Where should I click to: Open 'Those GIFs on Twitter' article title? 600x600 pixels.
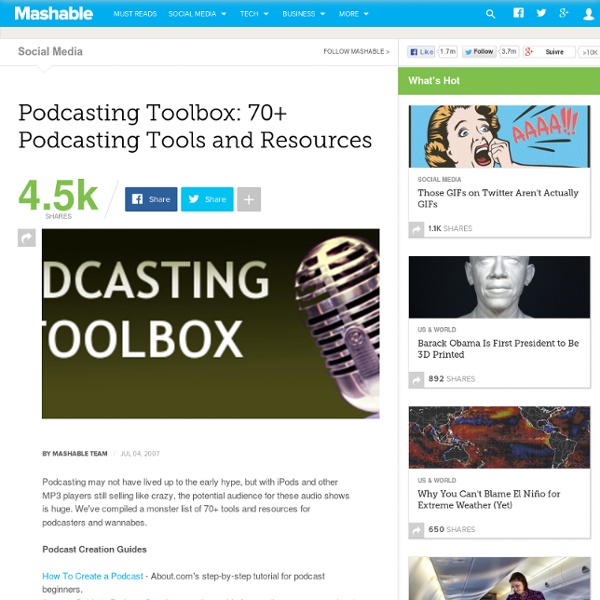point(498,198)
